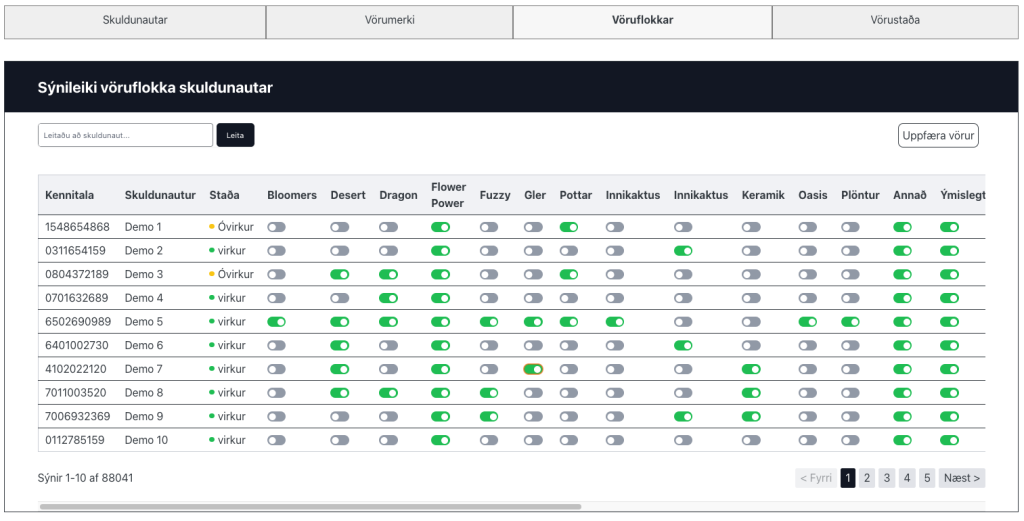Select page 5 in pagination

(927, 478)
